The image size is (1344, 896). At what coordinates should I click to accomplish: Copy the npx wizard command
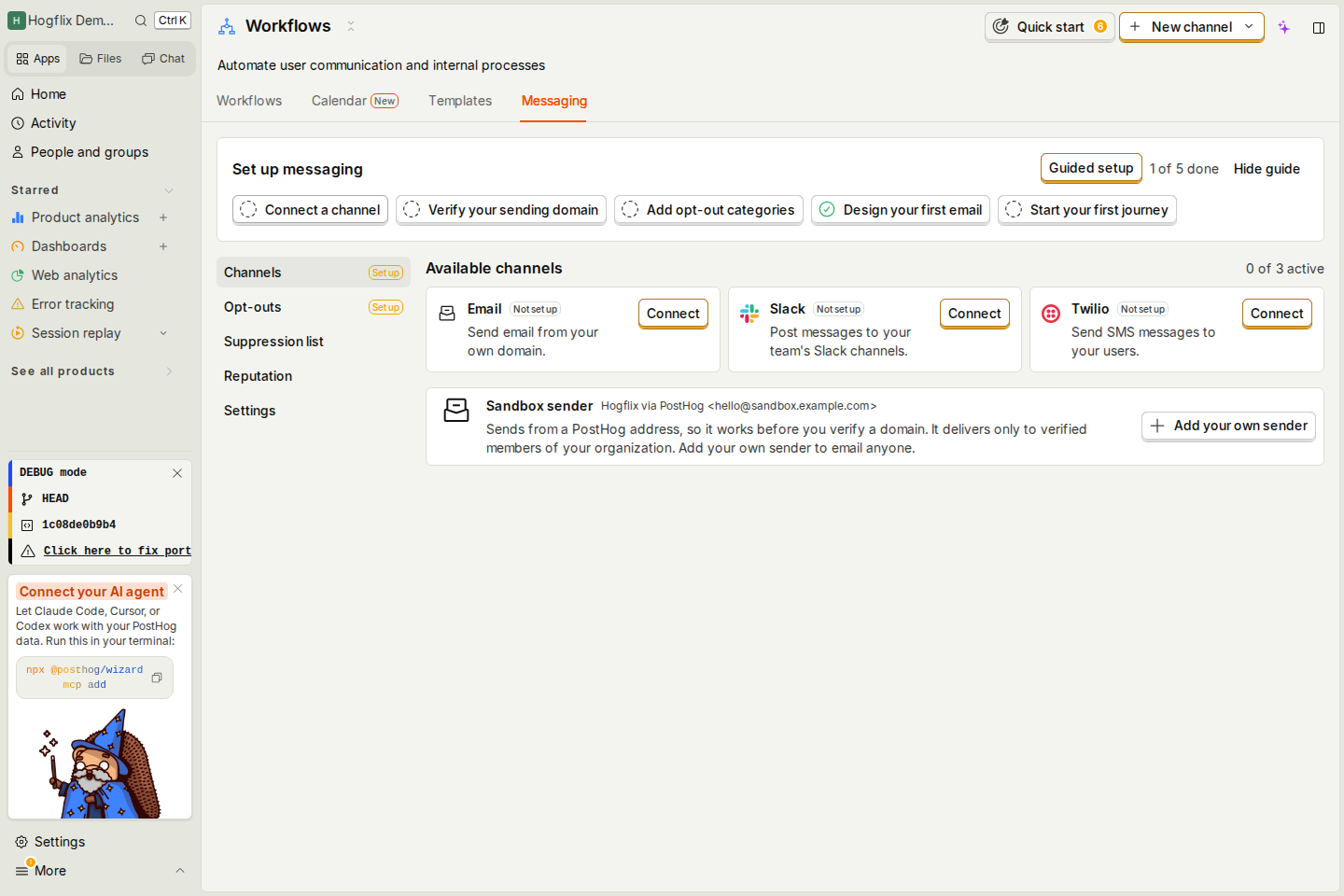pos(157,678)
